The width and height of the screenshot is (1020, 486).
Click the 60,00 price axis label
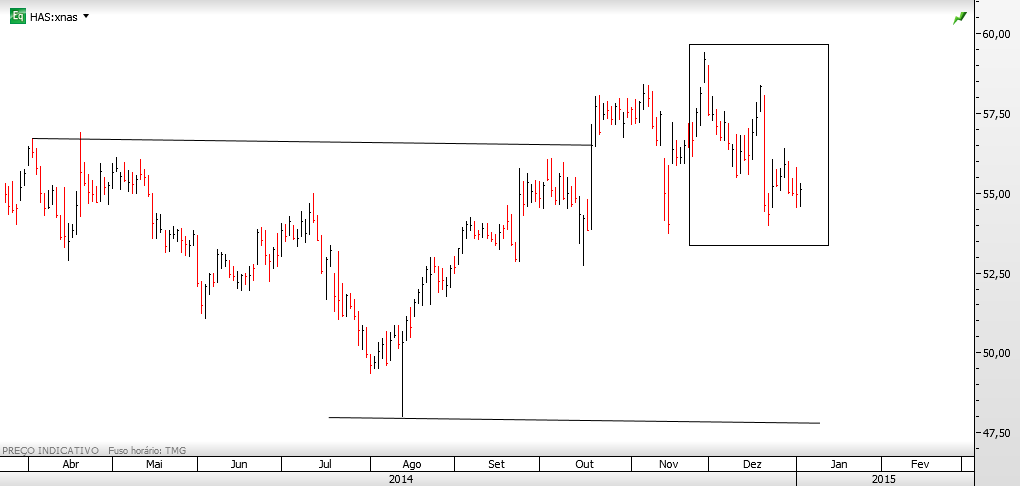[x=997, y=34]
